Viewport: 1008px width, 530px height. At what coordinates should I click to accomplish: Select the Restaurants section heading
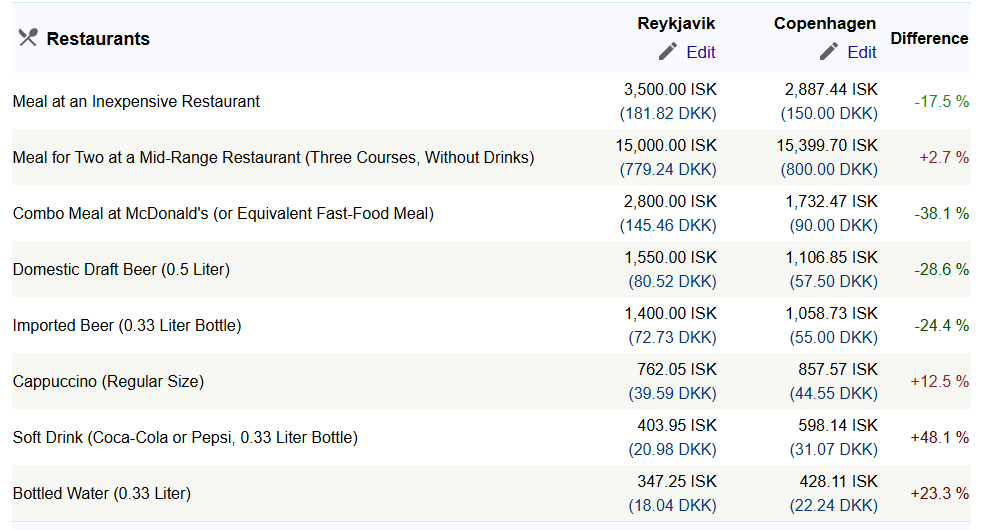pyautogui.click(x=98, y=39)
